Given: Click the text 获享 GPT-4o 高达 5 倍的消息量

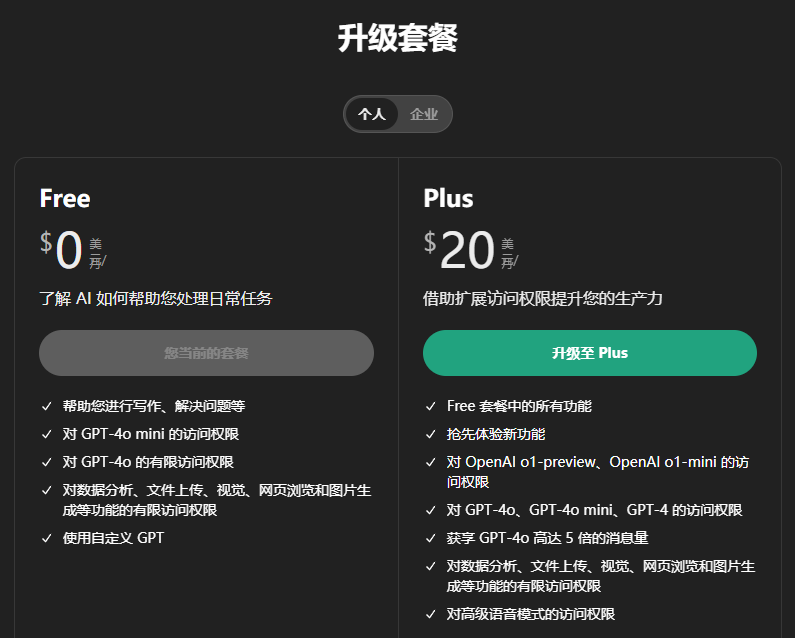Looking at the screenshot, I should click(547, 538).
